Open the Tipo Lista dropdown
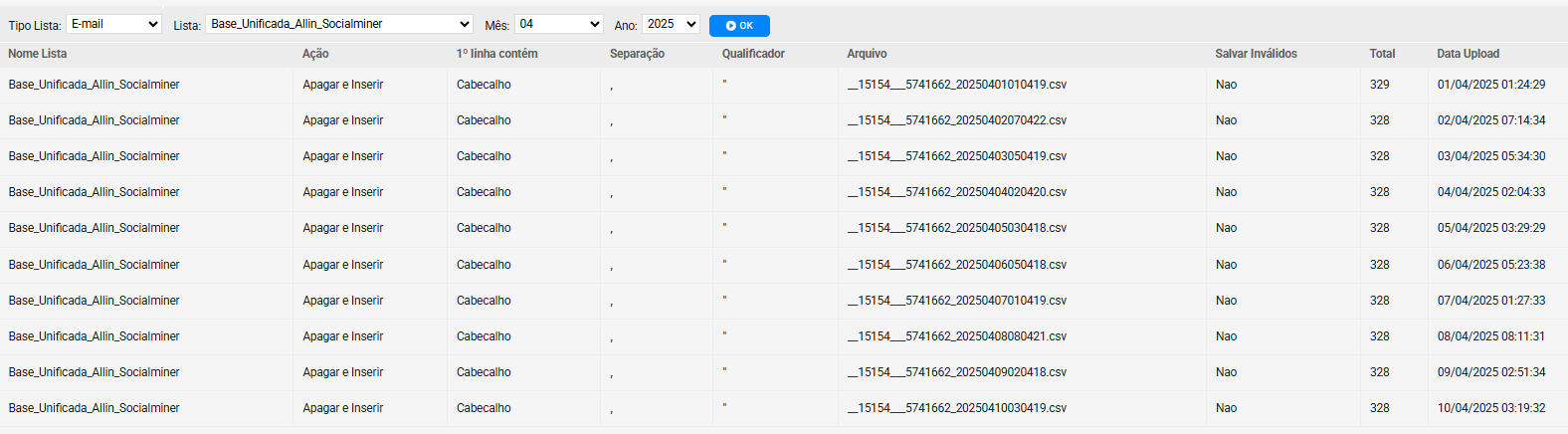Image resolution: width=1568 pixels, height=434 pixels. click(113, 24)
